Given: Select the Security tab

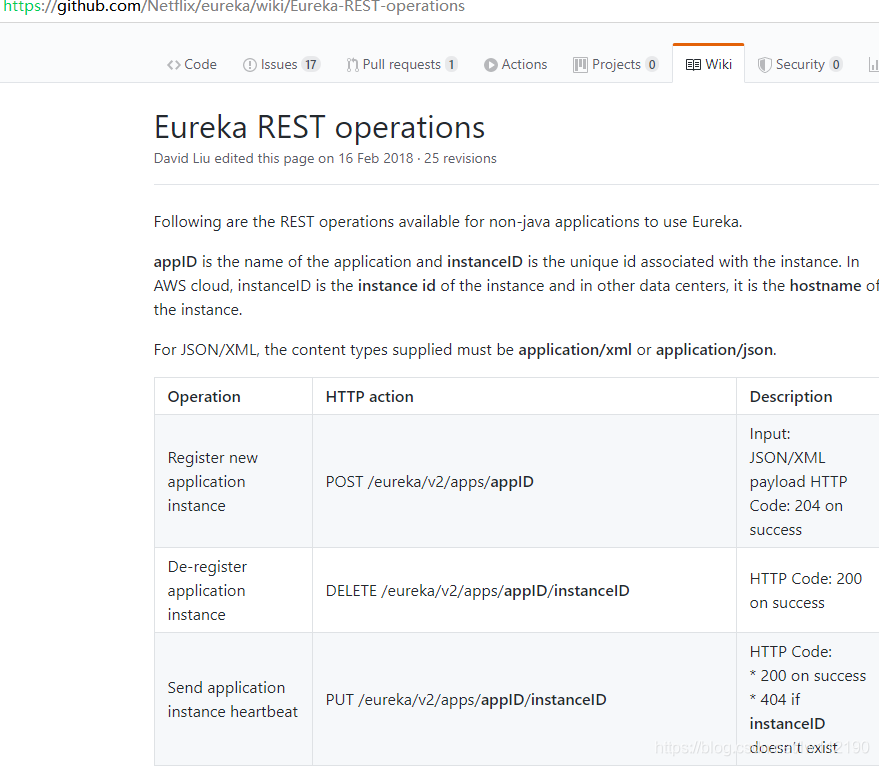Looking at the screenshot, I should click(x=799, y=65).
